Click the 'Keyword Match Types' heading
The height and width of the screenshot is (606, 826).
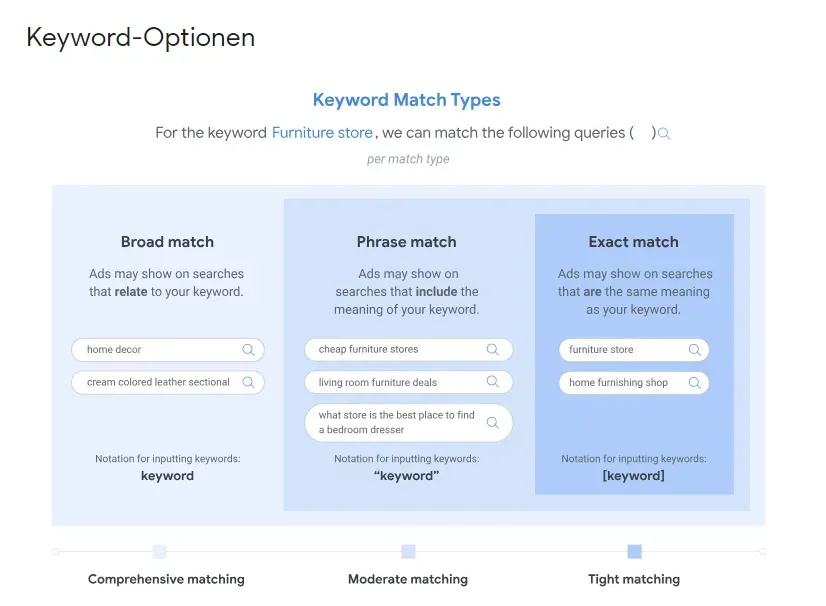pos(407,100)
